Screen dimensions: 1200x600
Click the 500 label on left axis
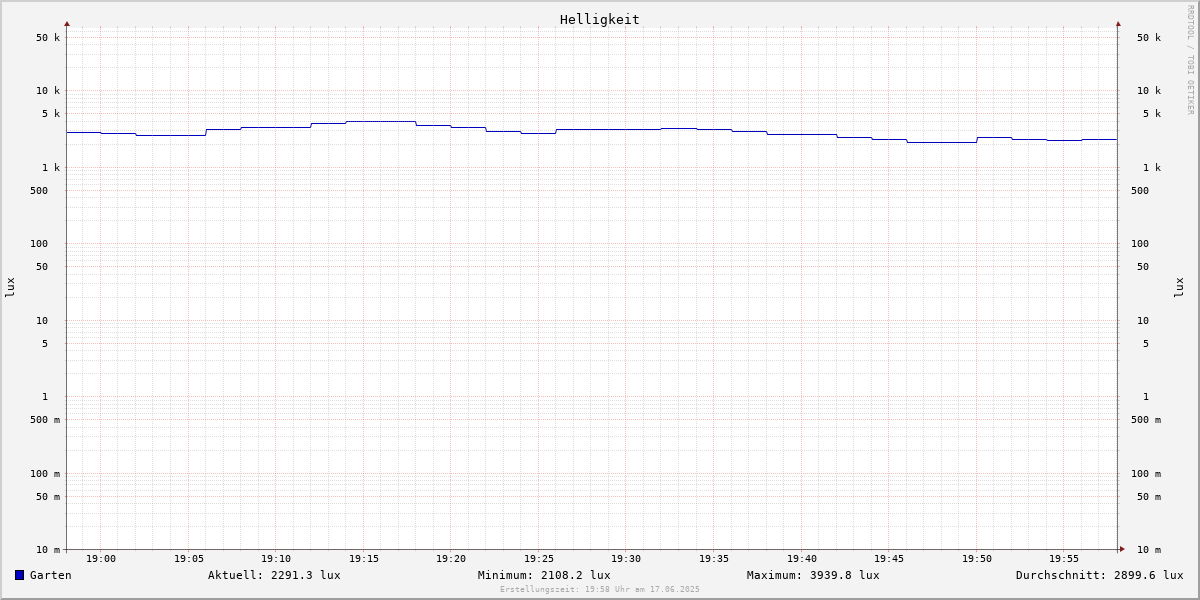[x=39, y=191]
